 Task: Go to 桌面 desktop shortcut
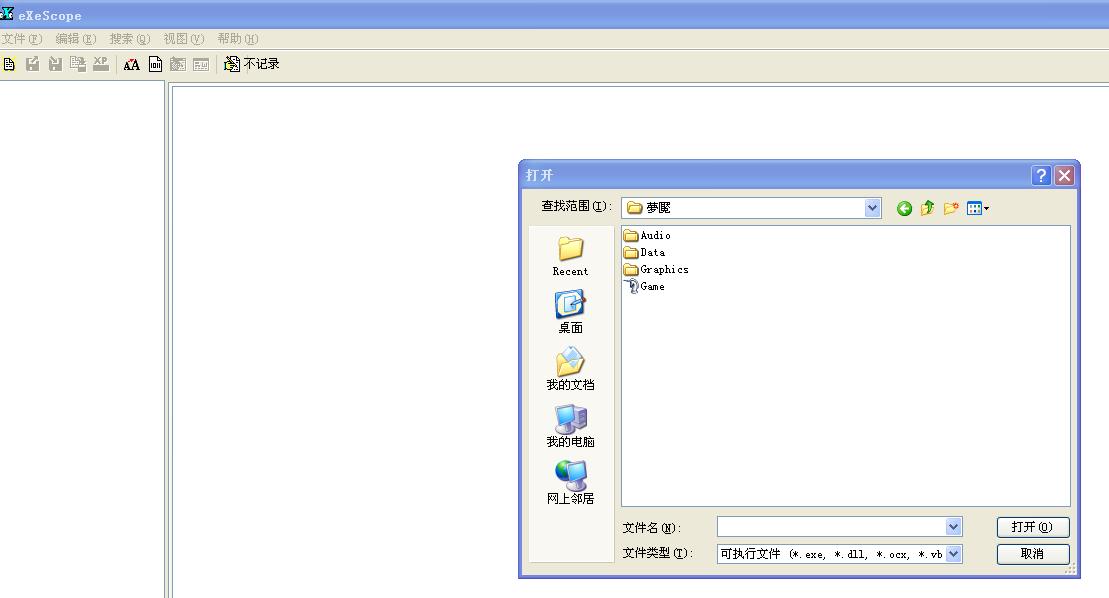tap(570, 312)
